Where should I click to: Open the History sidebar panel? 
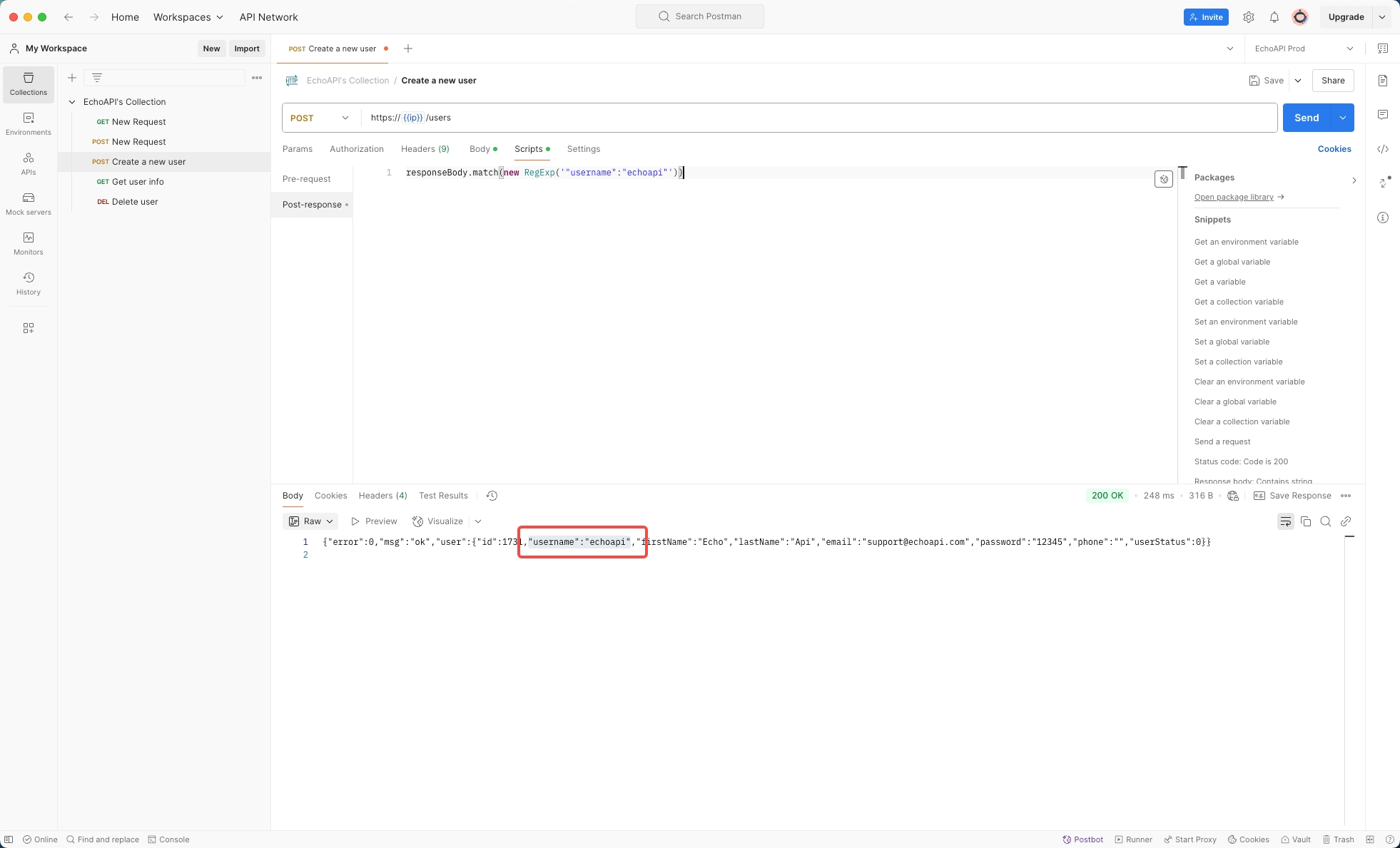[x=29, y=284]
